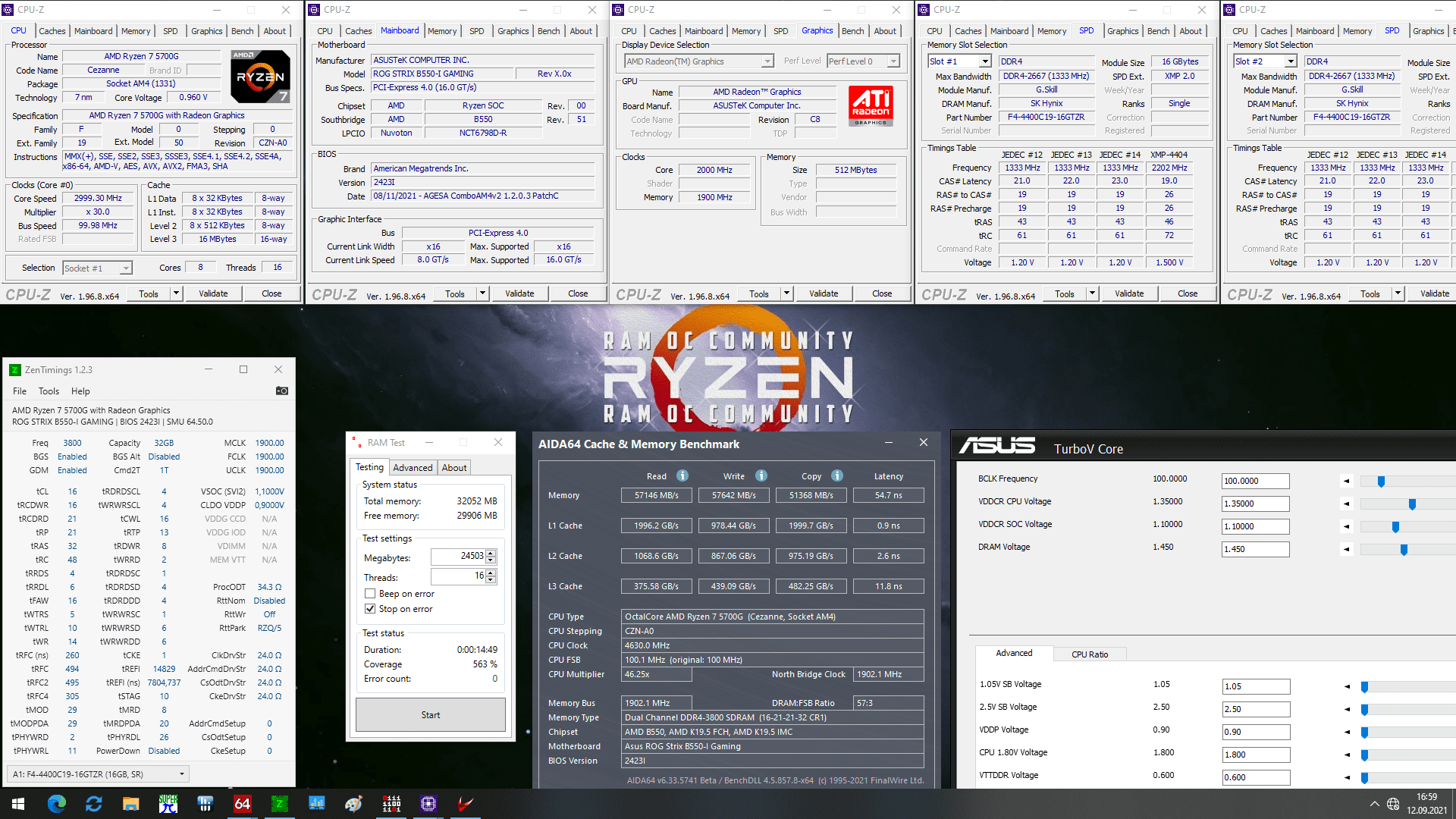Viewport: 1456px width, 819px height.
Task: Click the Threads spinner in RAM Test
Action: (491, 577)
